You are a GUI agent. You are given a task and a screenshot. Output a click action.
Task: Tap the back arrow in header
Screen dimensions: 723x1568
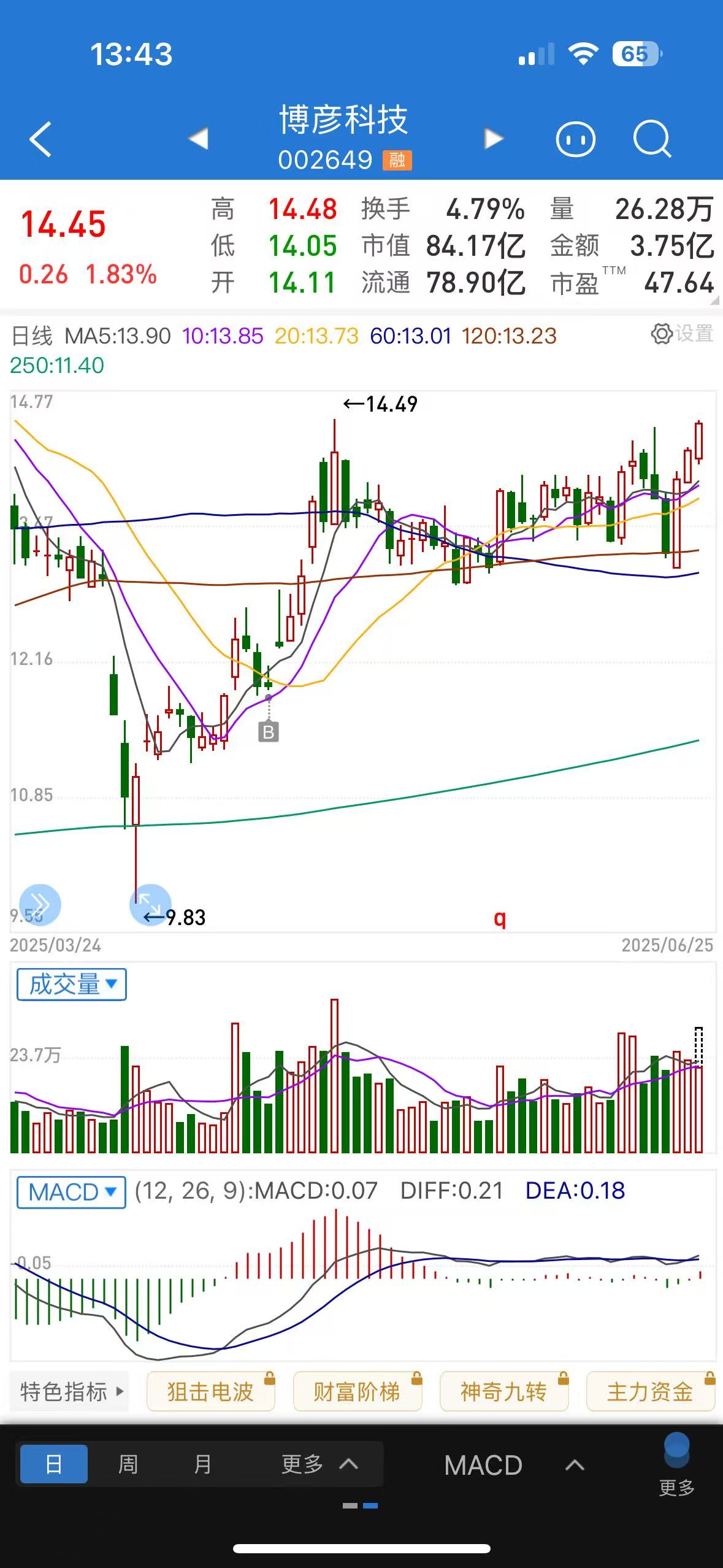pyautogui.click(x=40, y=139)
